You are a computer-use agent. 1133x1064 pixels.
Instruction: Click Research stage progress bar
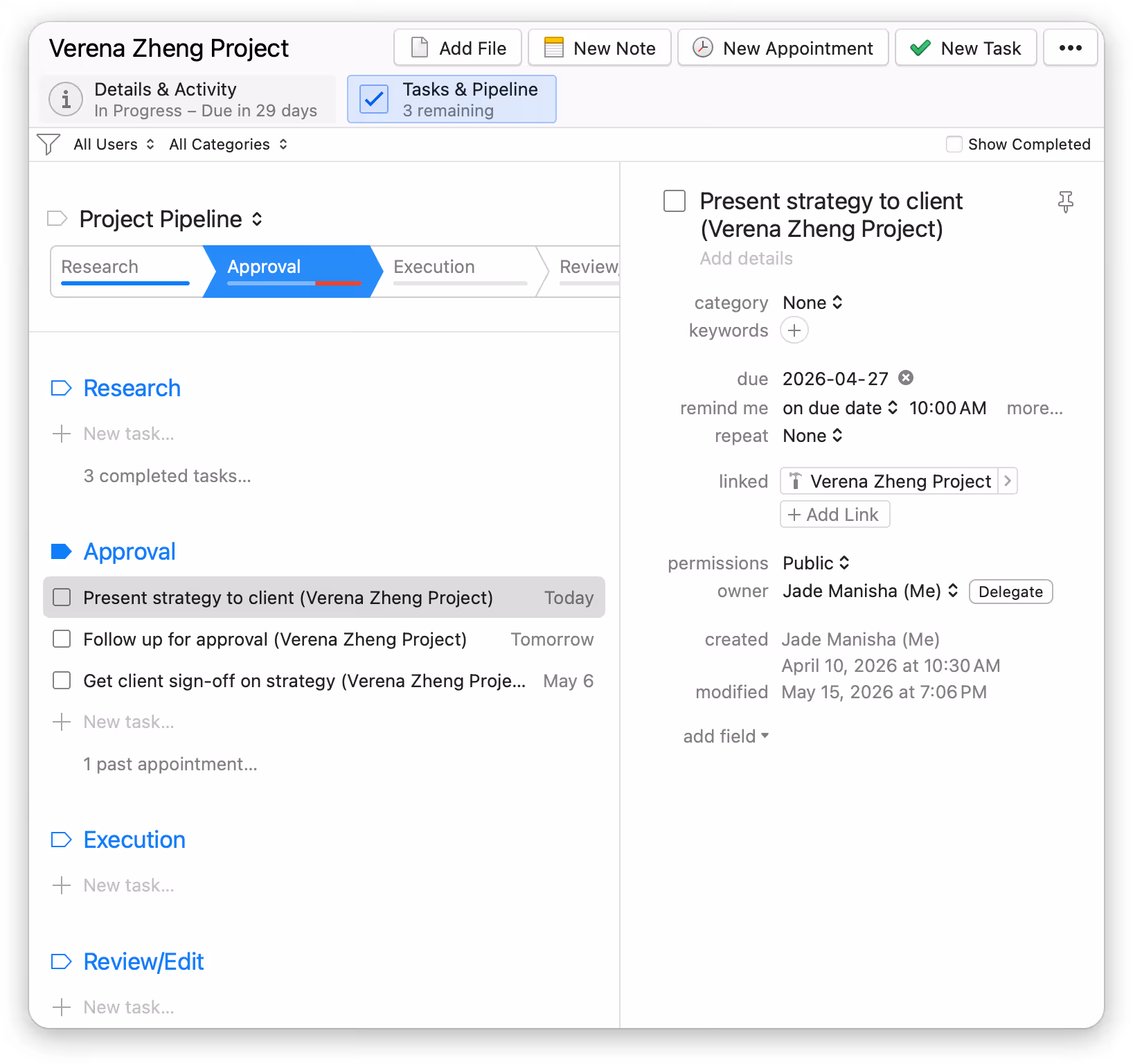pyautogui.click(x=125, y=283)
